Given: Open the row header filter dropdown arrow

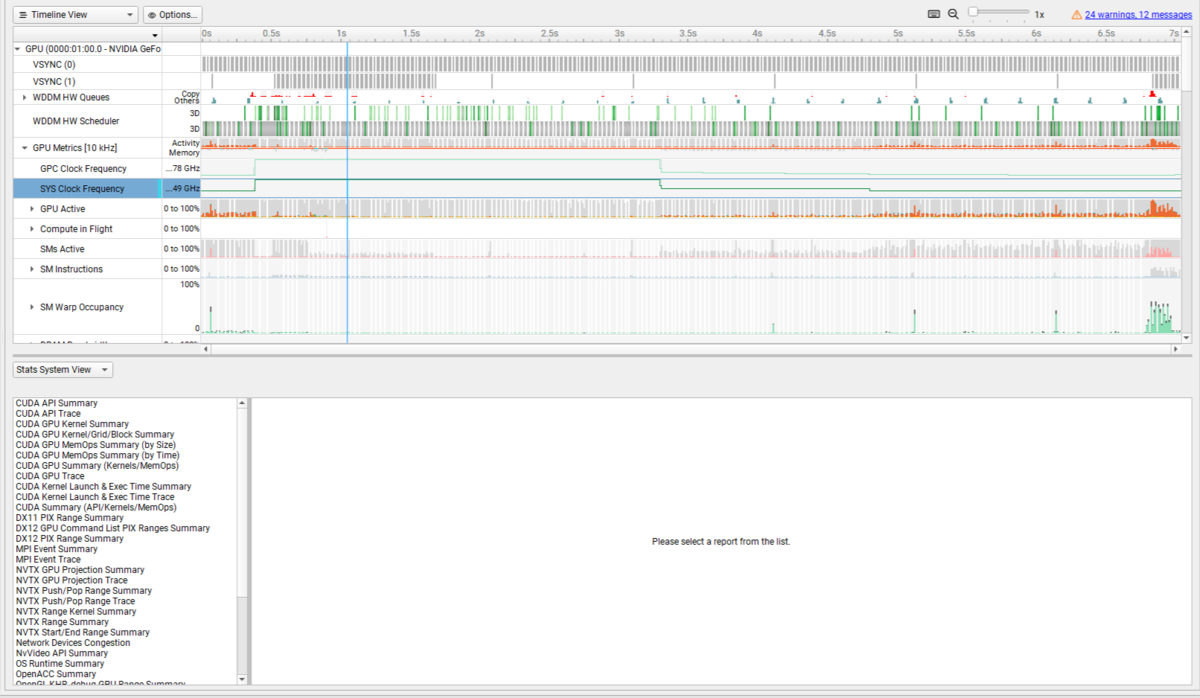Looking at the screenshot, I should (x=155, y=35).
